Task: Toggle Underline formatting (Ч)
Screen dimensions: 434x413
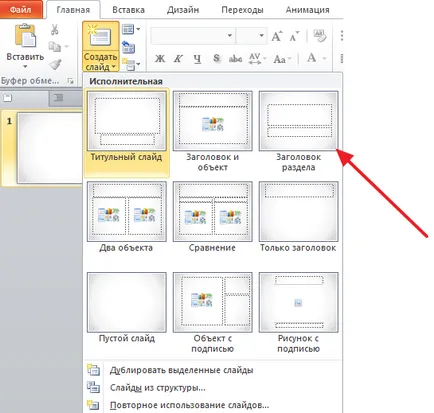Action: point(197,59)
